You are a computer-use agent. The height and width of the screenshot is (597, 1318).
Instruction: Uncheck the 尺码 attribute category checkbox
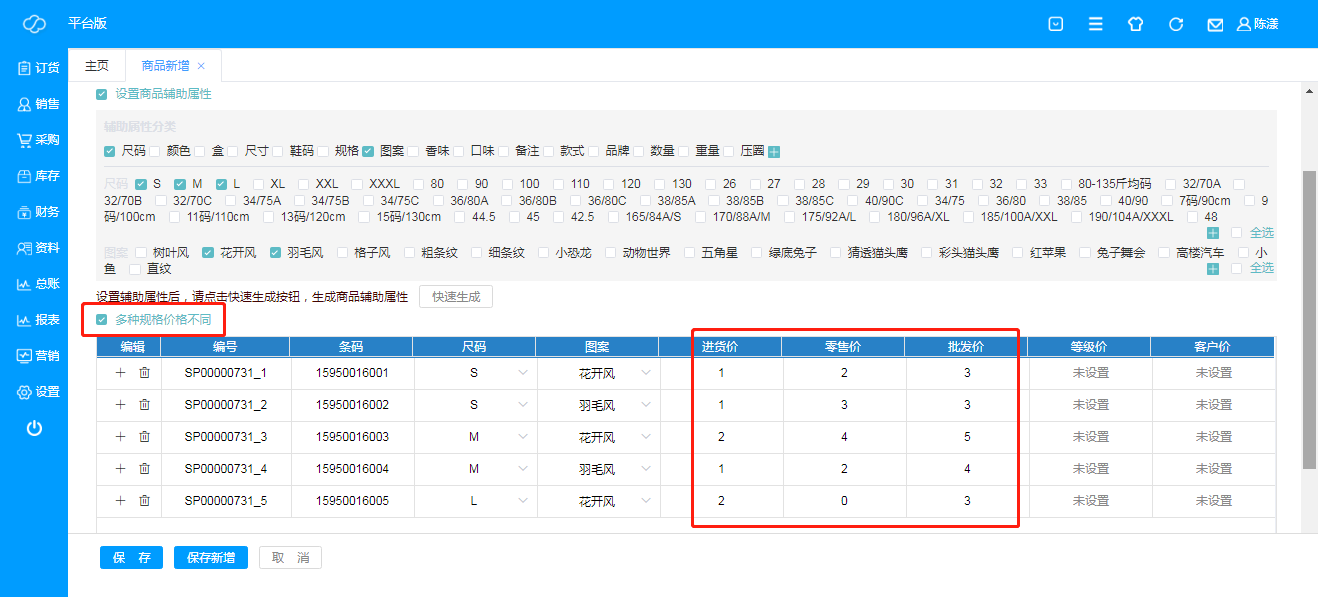click(x=109, y=152)
